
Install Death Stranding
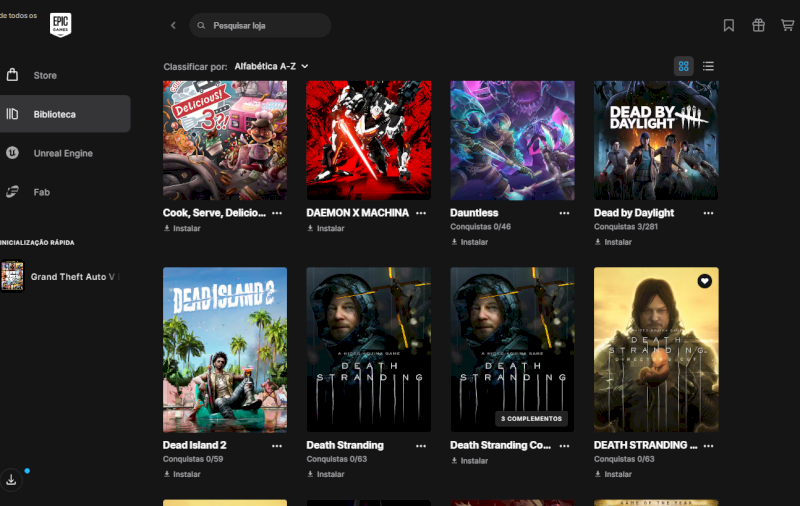(x=326, y=474)
